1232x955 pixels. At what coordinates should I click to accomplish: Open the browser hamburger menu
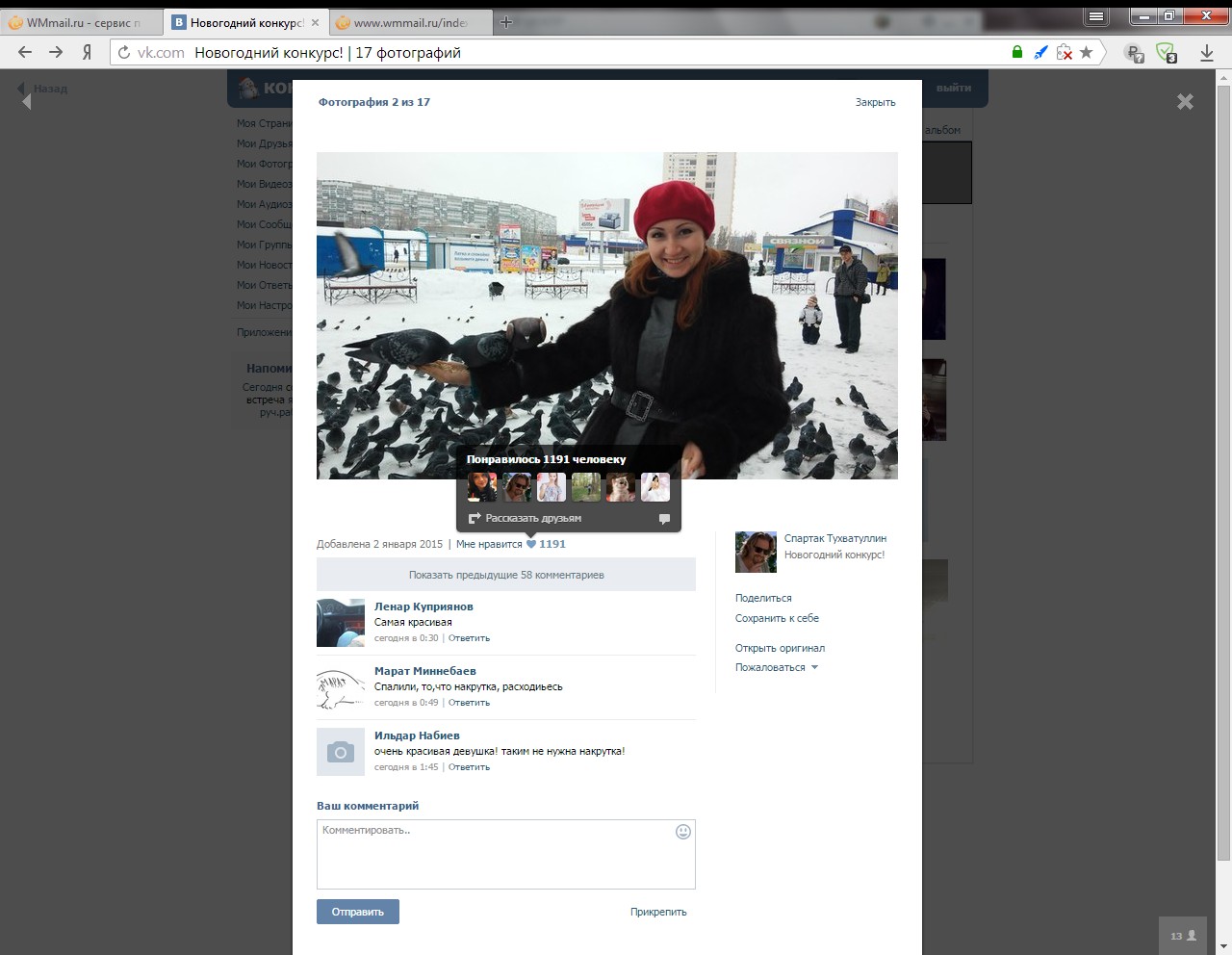tap(1096, 16)
